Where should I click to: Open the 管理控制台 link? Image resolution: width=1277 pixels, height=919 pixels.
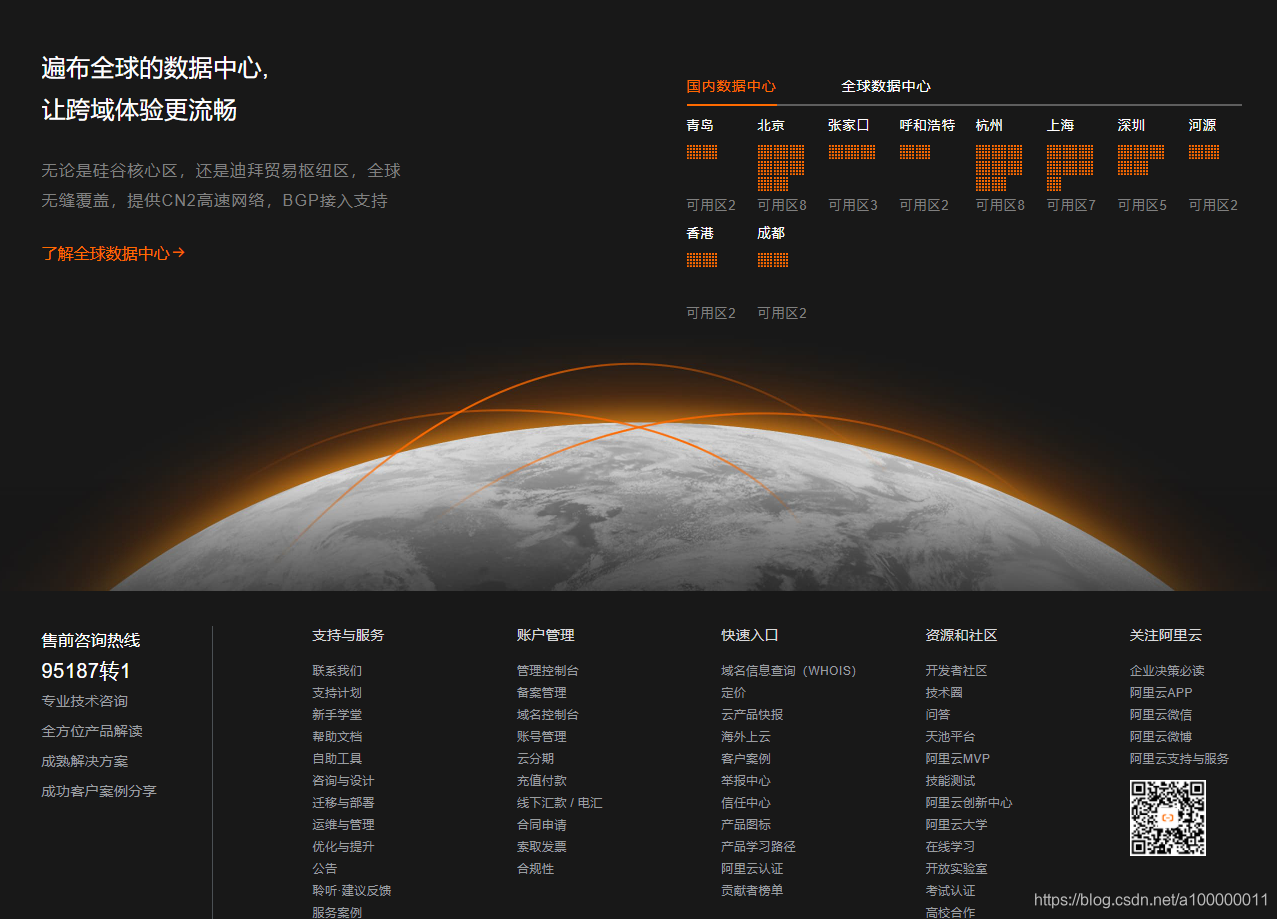(548, 671)
